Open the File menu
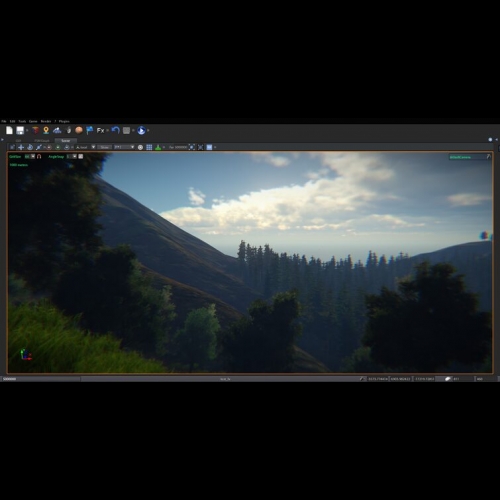 [4, 121]
